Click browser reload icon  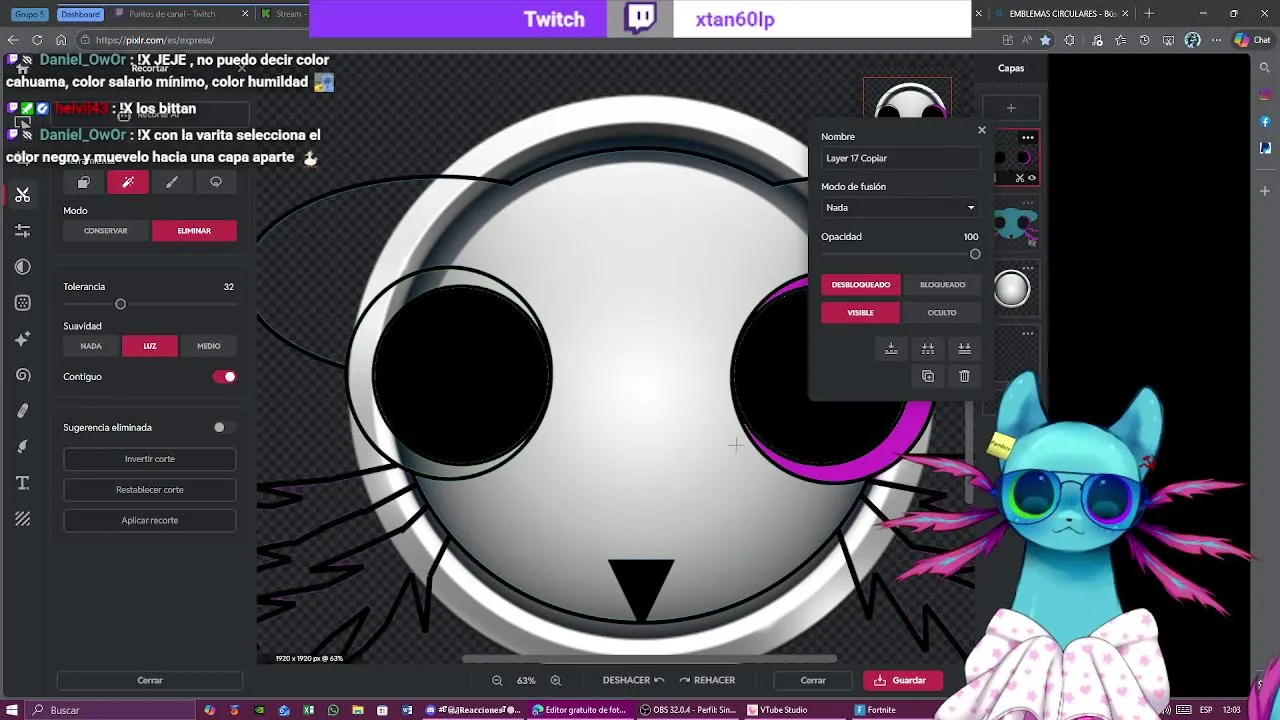click(37, 40)
